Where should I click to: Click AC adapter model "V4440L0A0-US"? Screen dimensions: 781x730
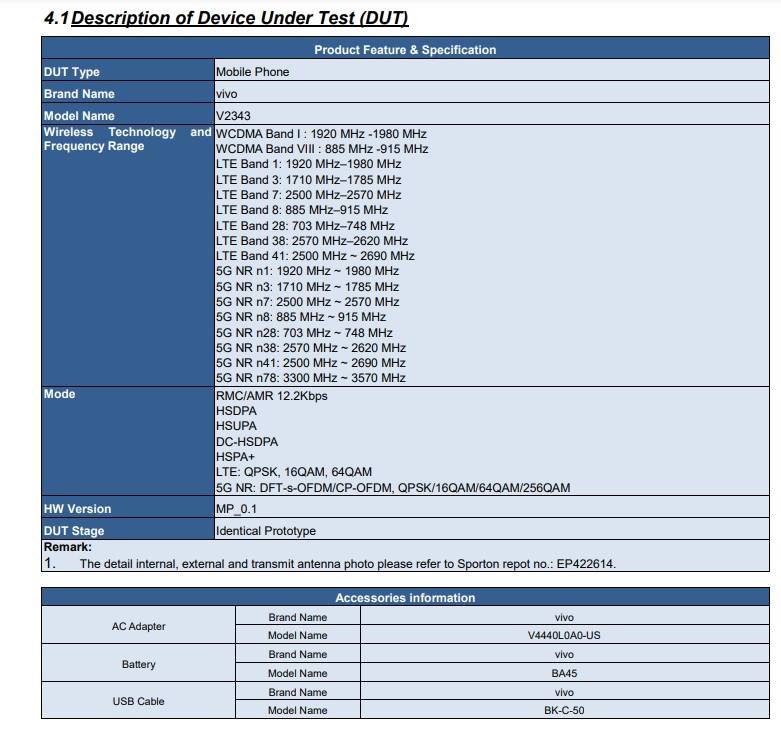click(x=564, y=635)
